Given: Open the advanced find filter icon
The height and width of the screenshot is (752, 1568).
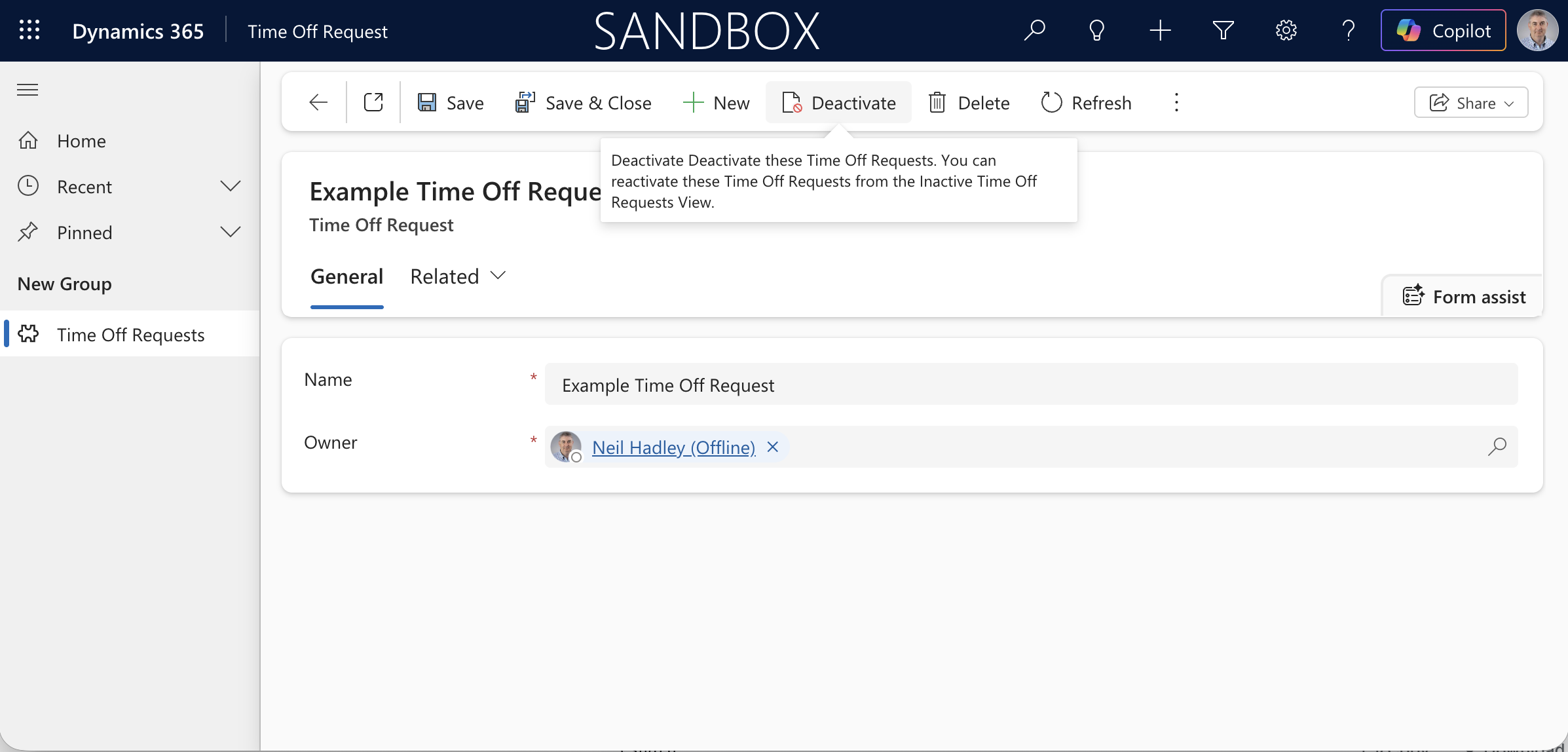Looking at the screenshot, I should [1223, 30].
